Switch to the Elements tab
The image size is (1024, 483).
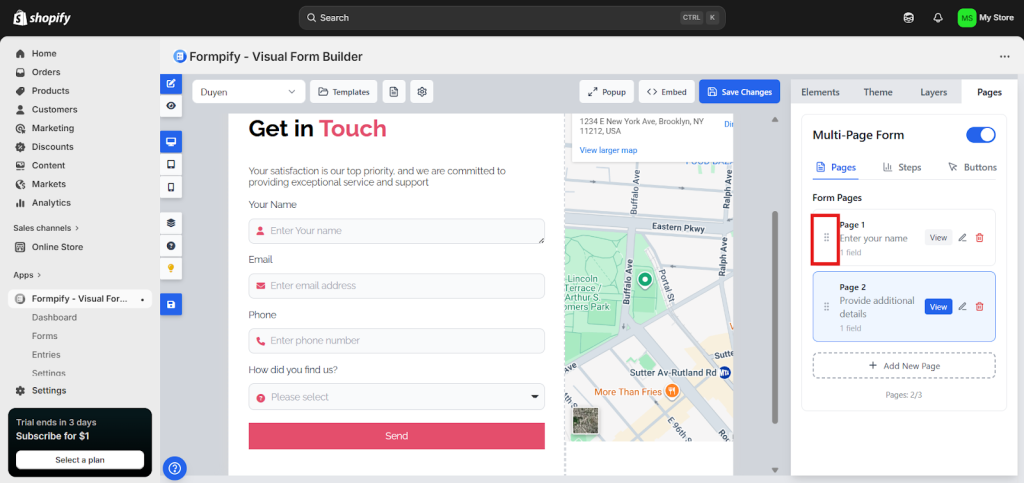[820, 92]
